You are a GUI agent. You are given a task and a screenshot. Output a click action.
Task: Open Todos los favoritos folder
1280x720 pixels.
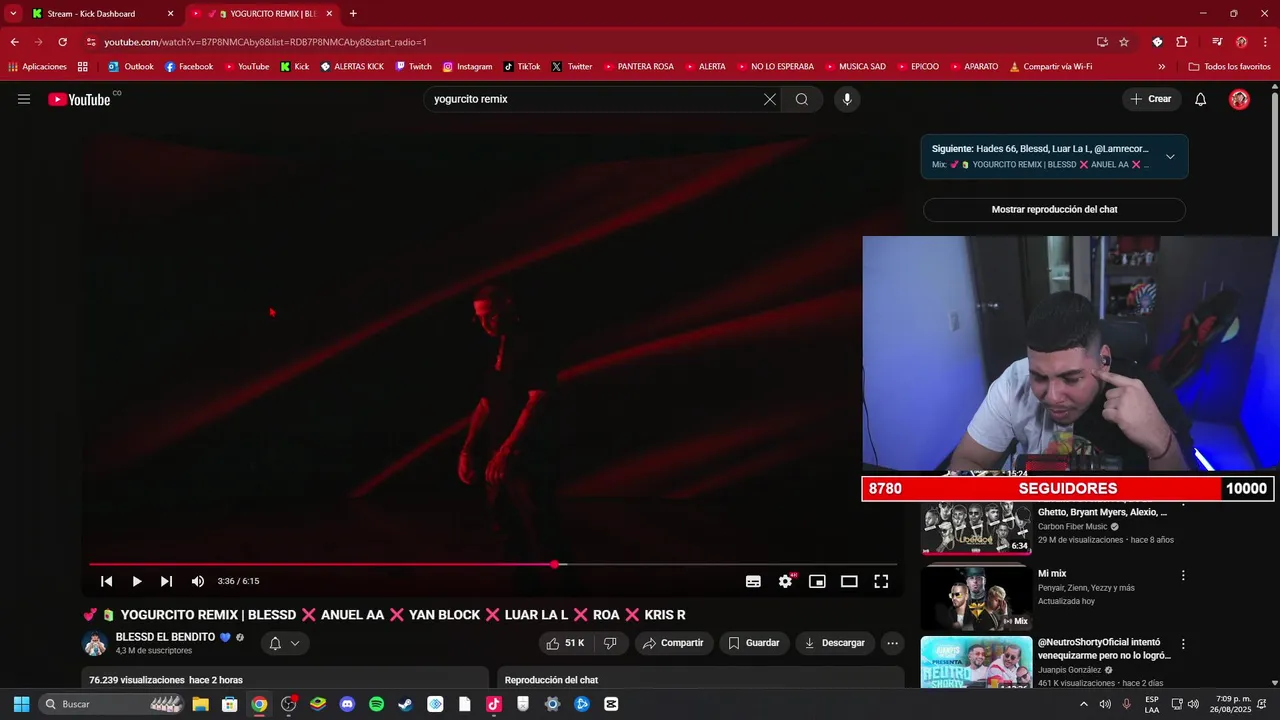(1229, 67)
